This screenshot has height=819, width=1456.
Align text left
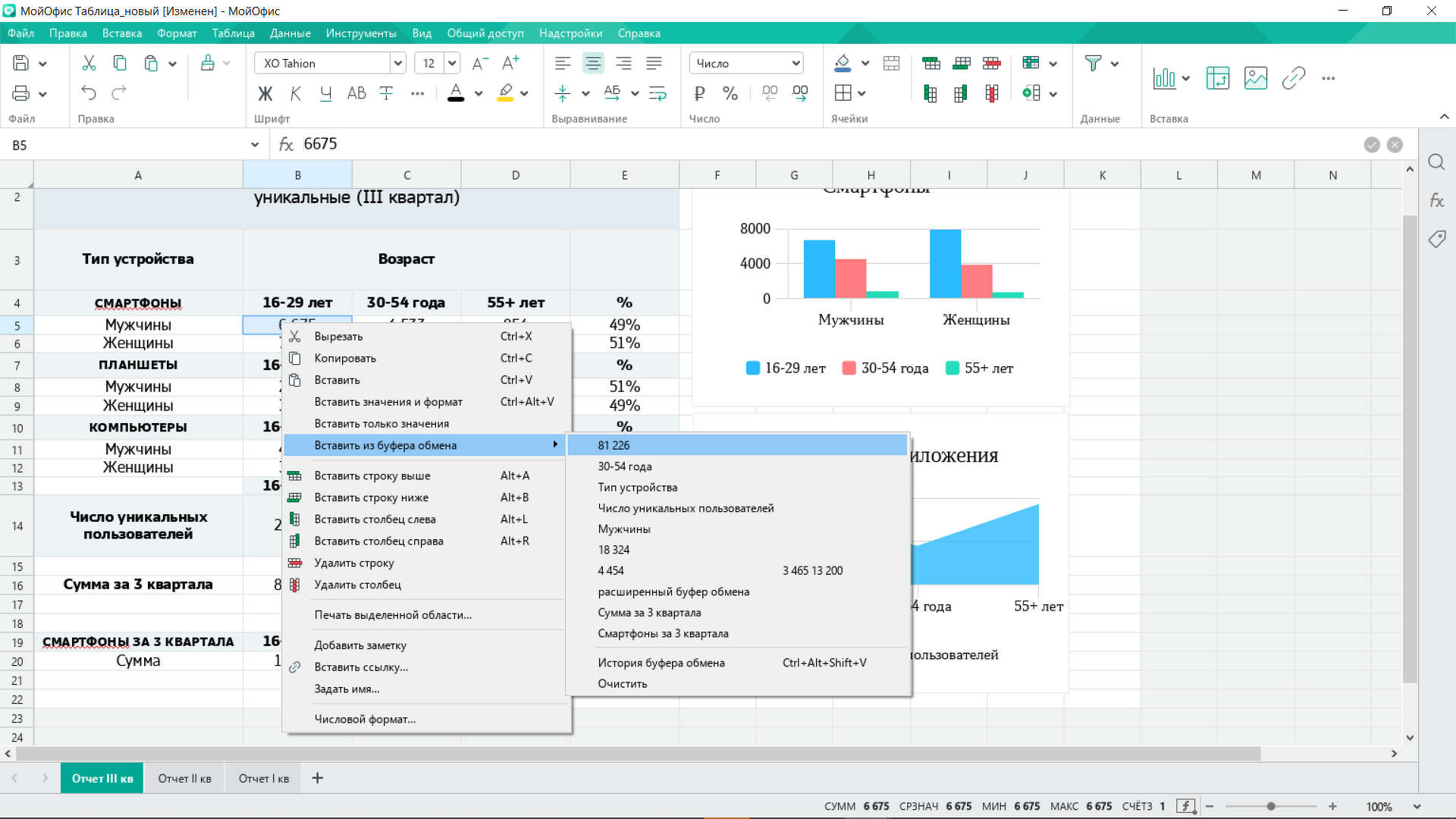(x=563, y=64)
